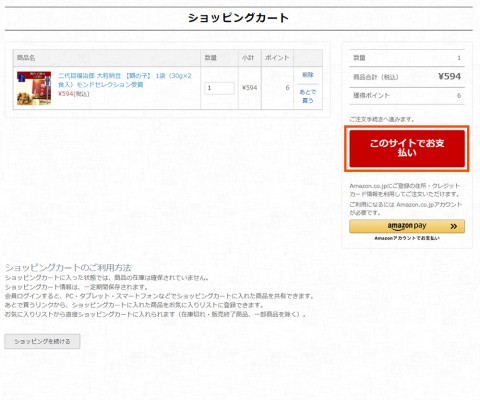Click the natto product thumbnail image
Screen dimensions: 480x400
pyautogui.click(x=34, y=88)
